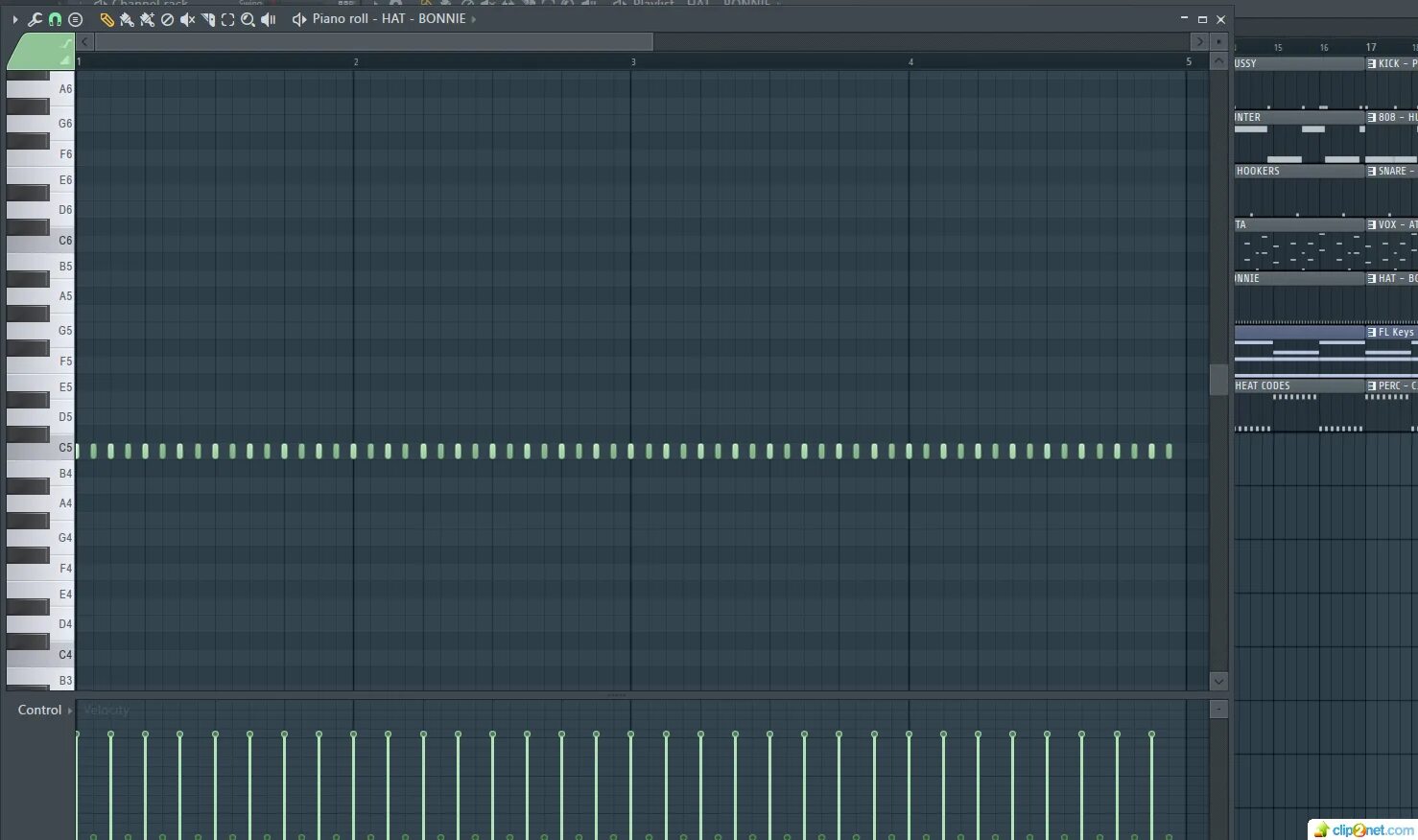Select the pencil Draw tool
The image size is (1418, 840).
tap(106, 19)
